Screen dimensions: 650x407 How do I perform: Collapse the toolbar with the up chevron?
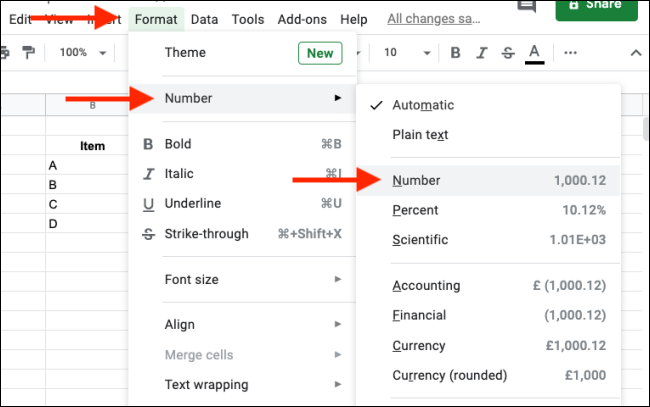634,52
